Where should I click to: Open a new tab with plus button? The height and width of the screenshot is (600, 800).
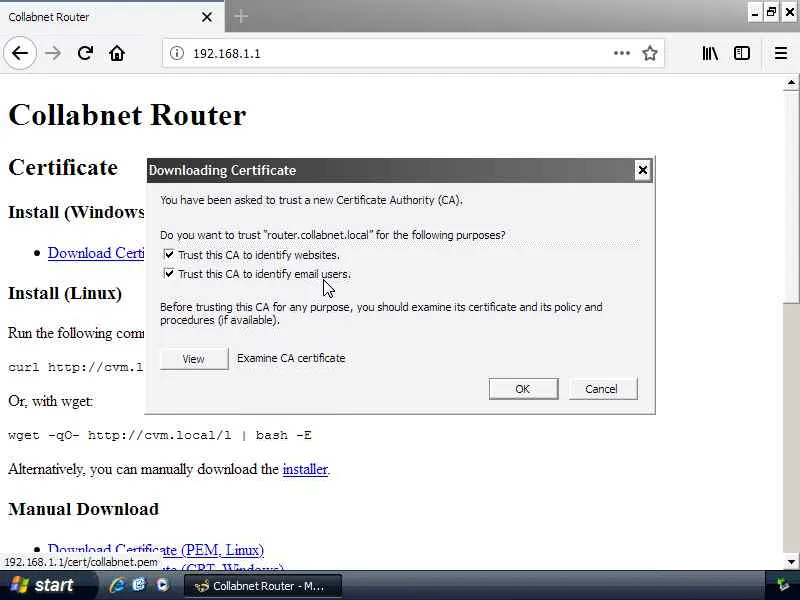click(x=241, y=16)
